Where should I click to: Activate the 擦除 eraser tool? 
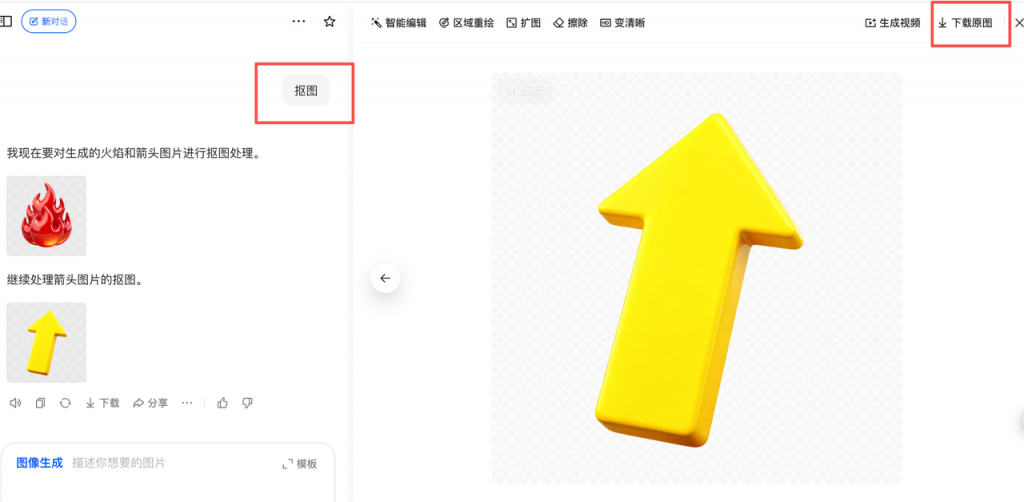[570, 23]
